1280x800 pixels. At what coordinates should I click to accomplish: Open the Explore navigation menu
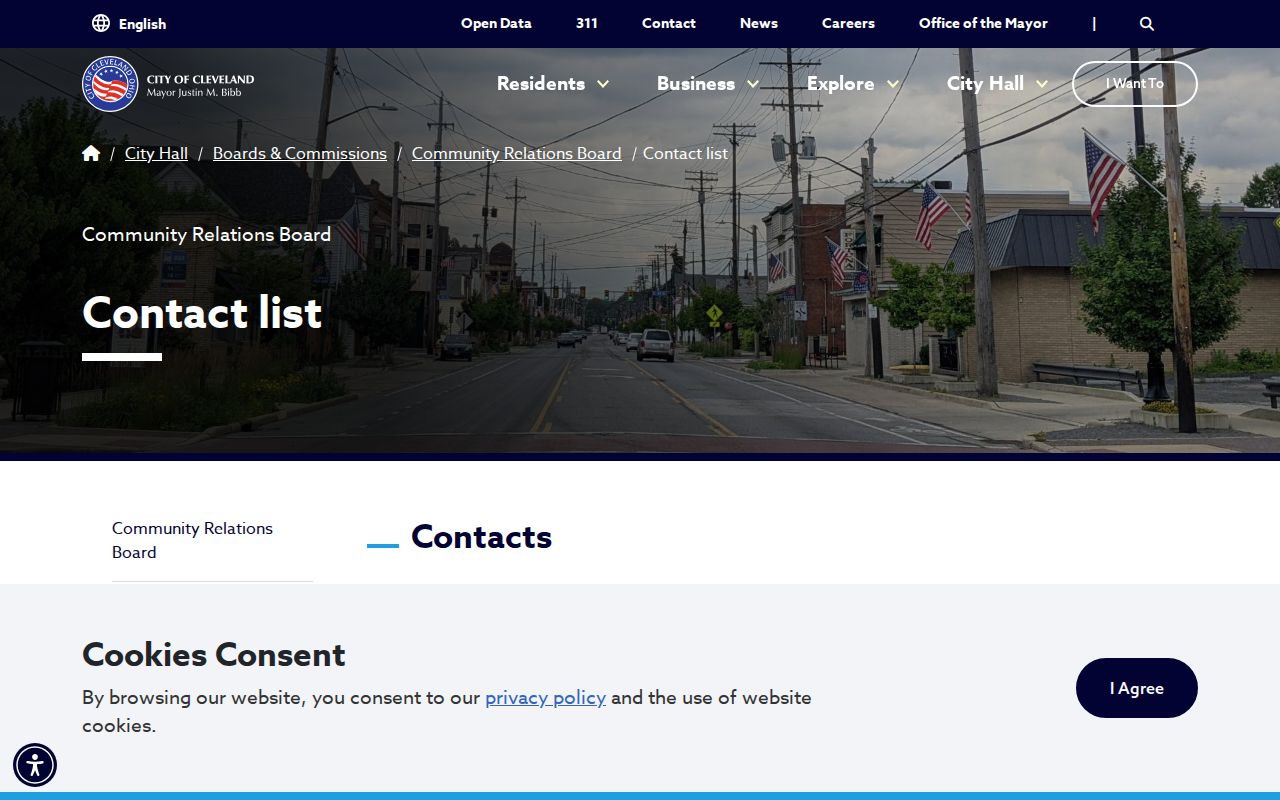(x=841, y=84)
